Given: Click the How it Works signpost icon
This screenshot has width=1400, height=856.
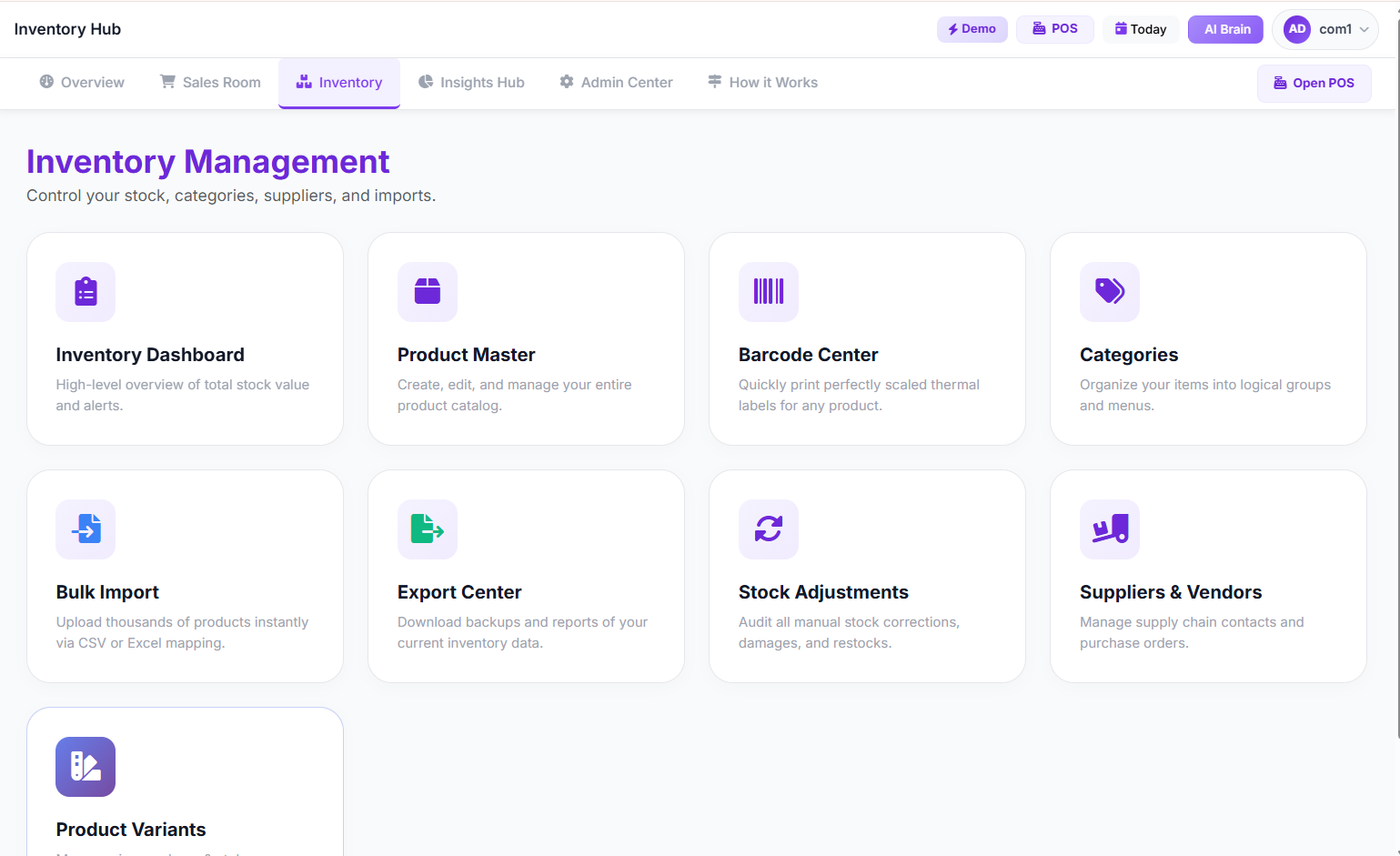Looking at the screenshot, I should click(x=715, y=82).
